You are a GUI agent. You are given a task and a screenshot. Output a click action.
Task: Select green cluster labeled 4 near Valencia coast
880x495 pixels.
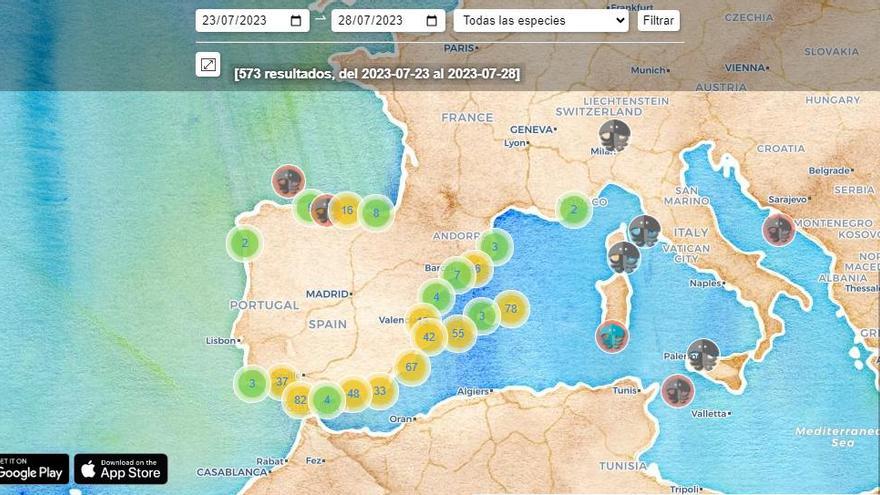(x=436, y=297)
